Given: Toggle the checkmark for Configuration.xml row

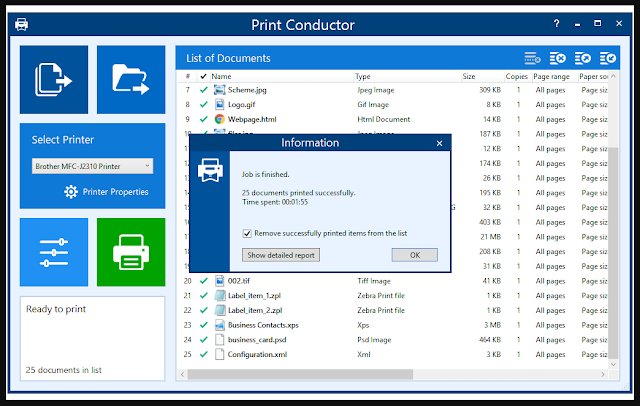Looking at the screenshot, I should (204, 354).
